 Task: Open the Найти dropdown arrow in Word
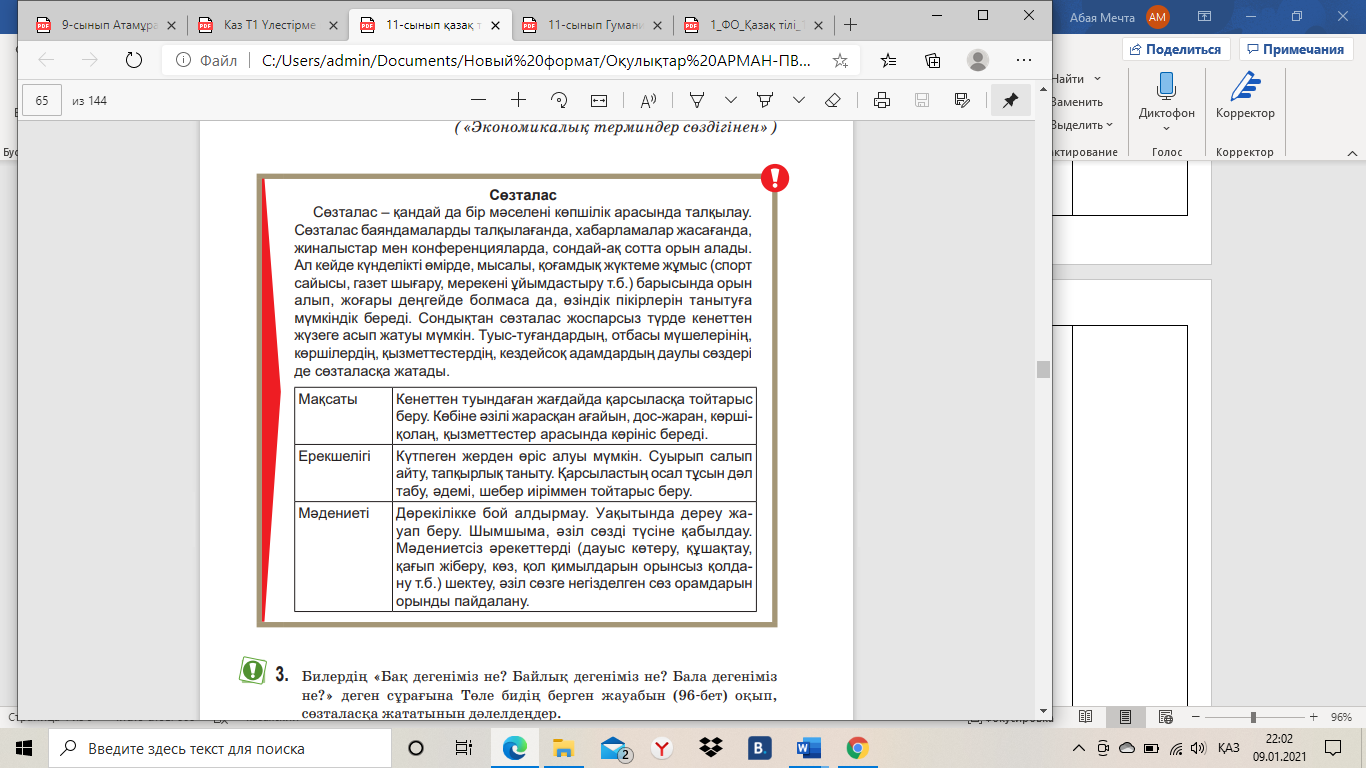click(x=1098, y=78)
